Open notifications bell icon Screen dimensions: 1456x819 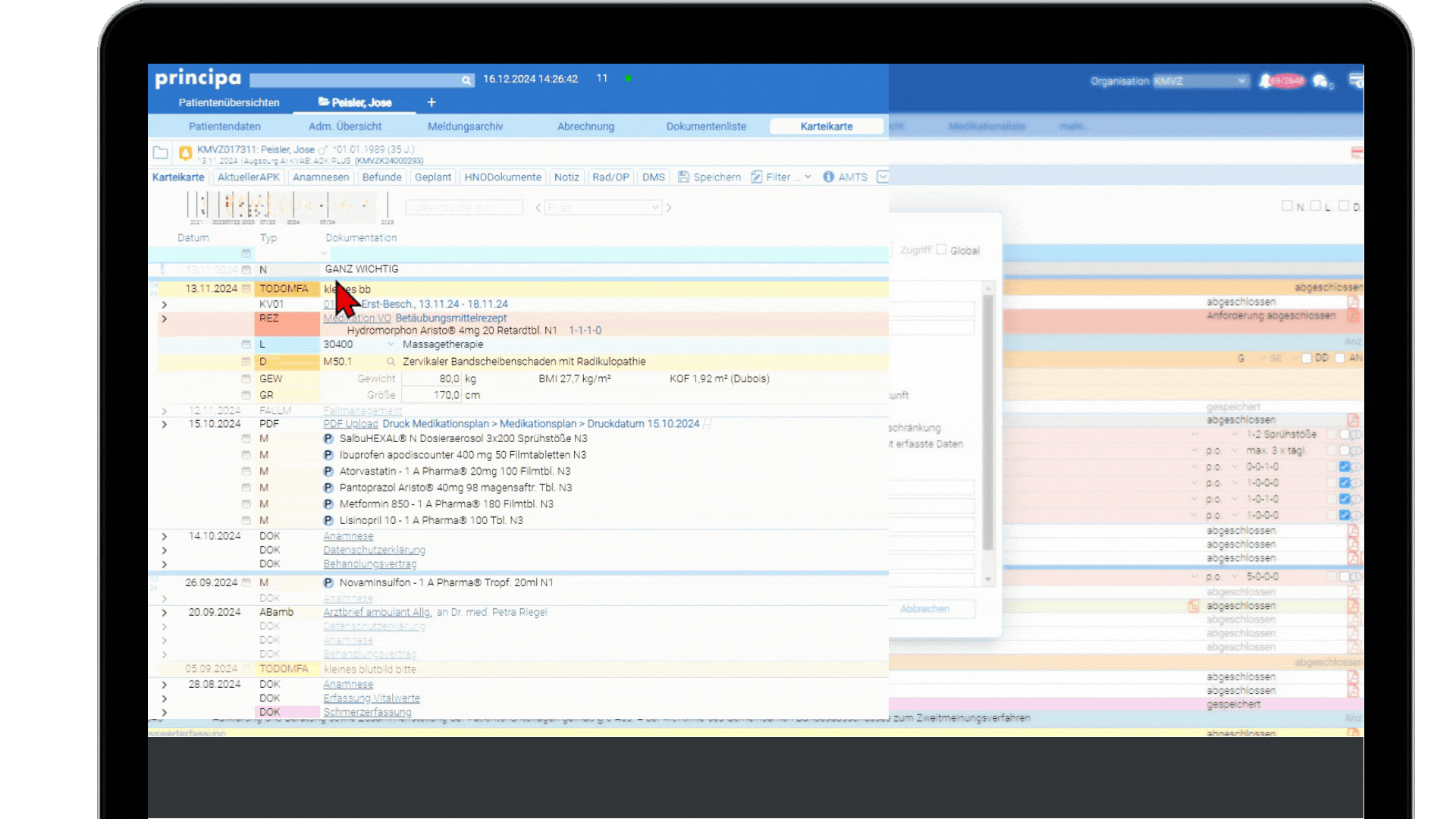click(x=1265, y=81)
